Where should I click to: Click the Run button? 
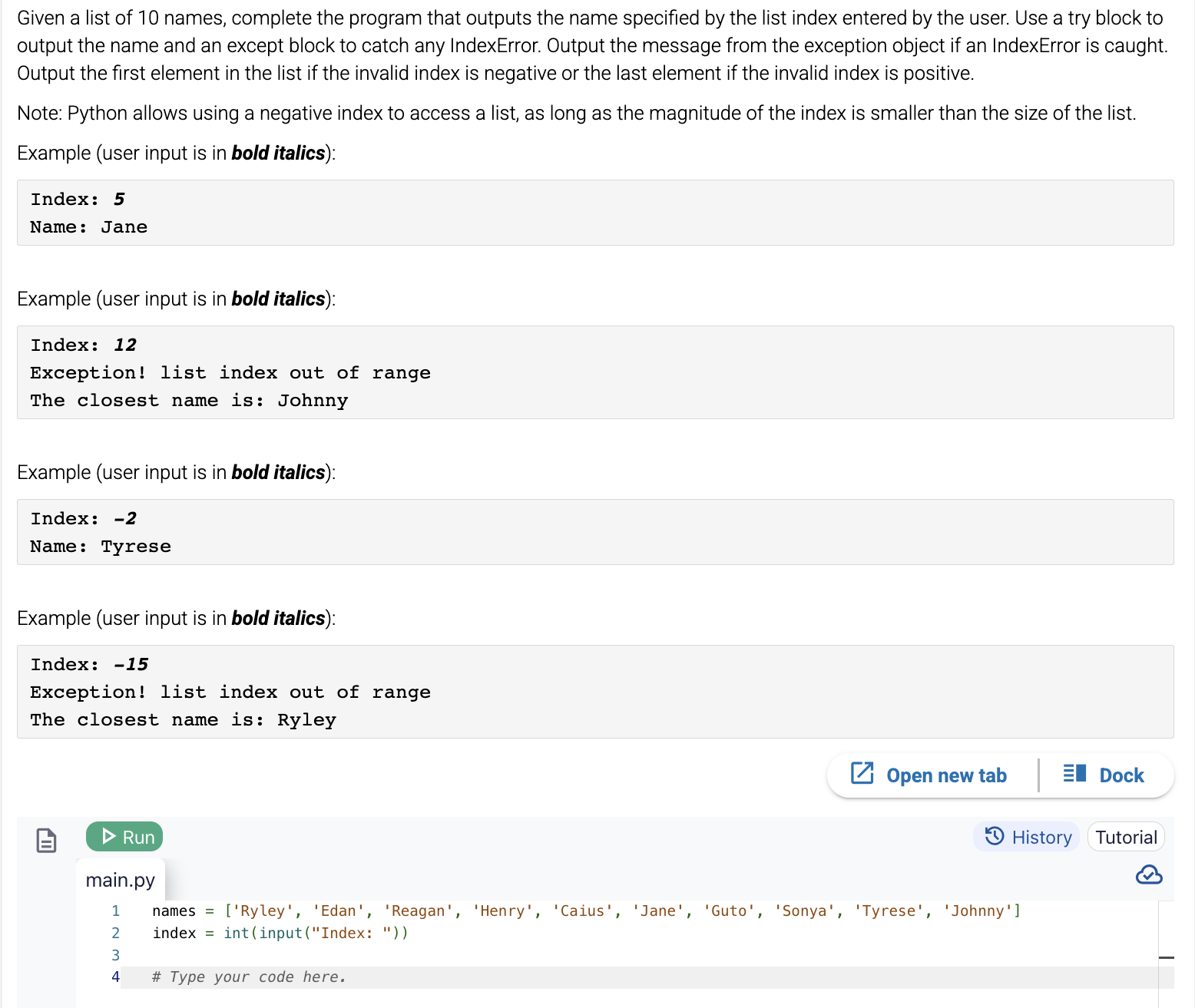point(124,837)
